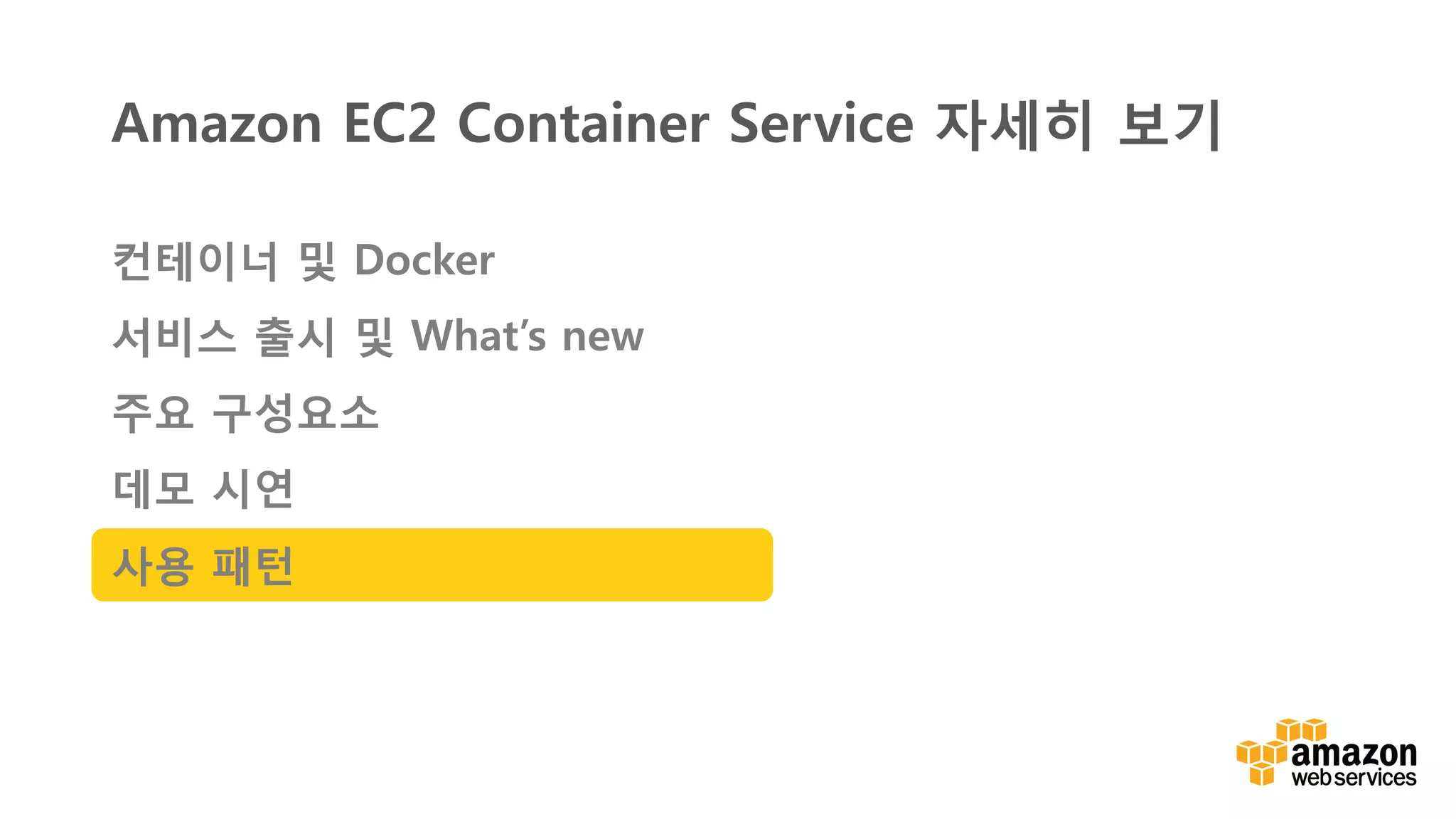The height and width of the screenshot is (819, 1456).
Task: Click the "web services" text under amazon
Action: tap(1354, 778)
